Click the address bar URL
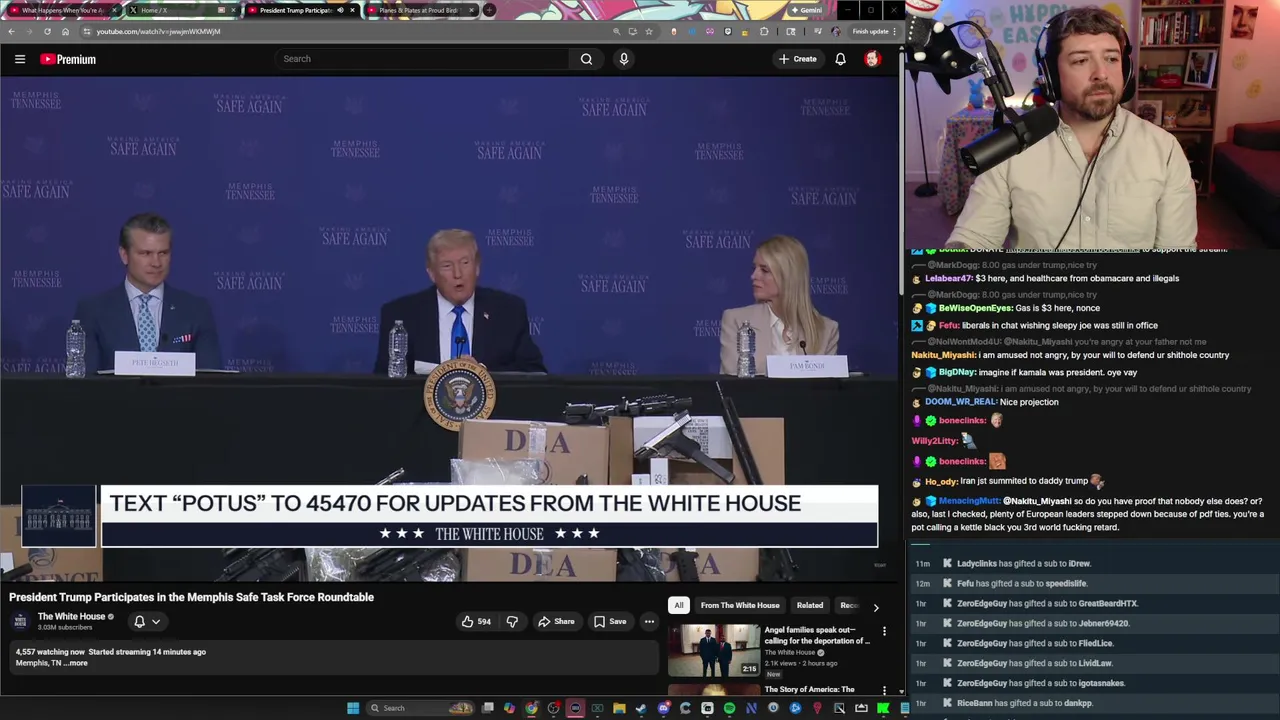 click(158, 31)
